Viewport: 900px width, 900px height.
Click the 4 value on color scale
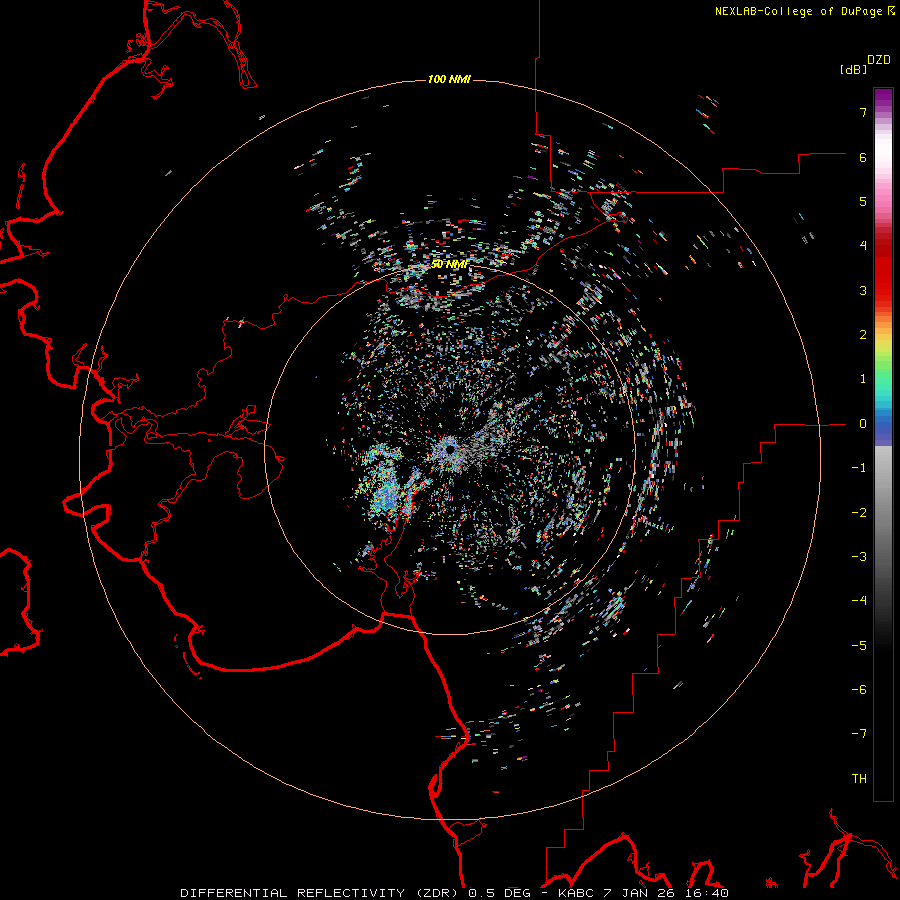[863, 246]
